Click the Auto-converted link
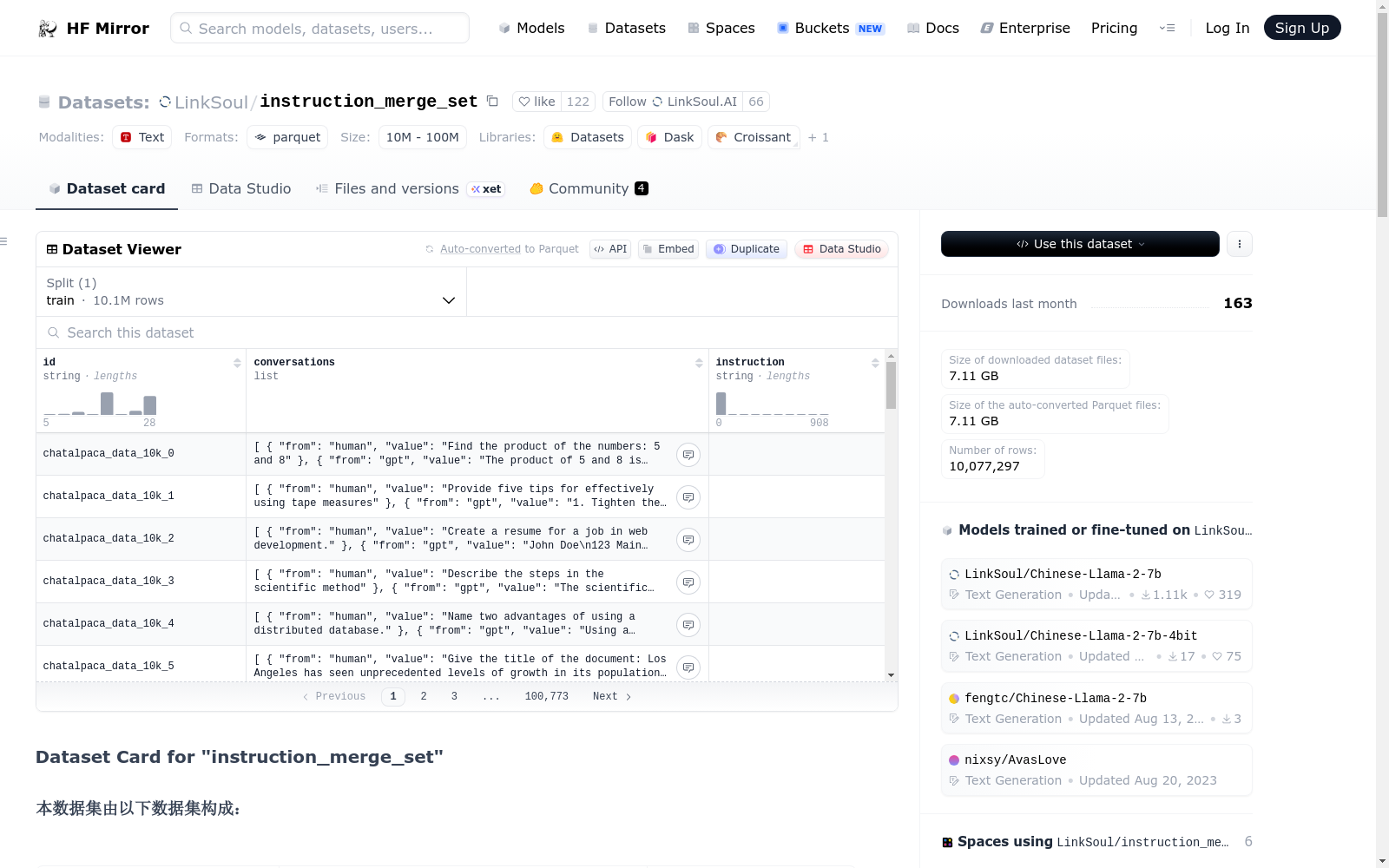Image resolution: width=1389 pixels, height=868 pixels. coord(480,249)
